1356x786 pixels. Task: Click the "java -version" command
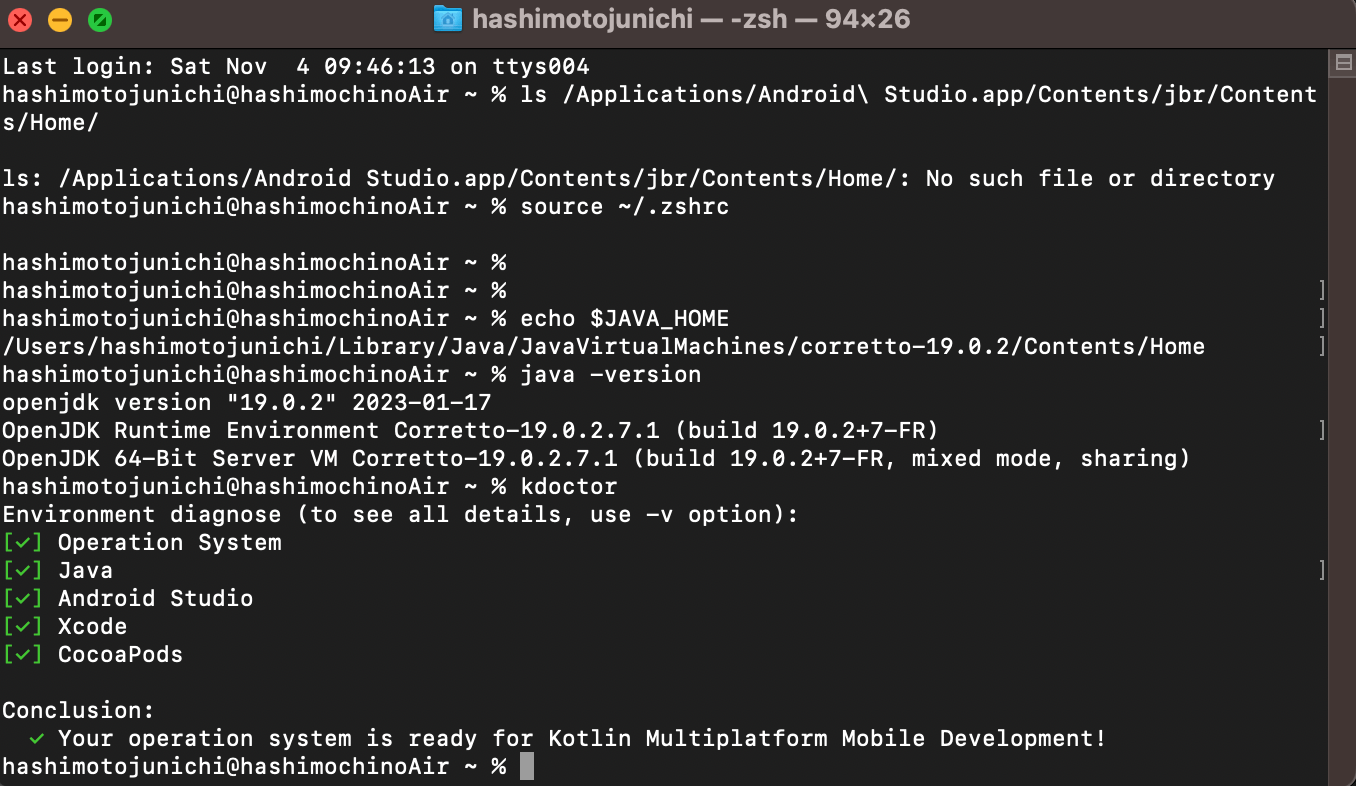(611, 375)
